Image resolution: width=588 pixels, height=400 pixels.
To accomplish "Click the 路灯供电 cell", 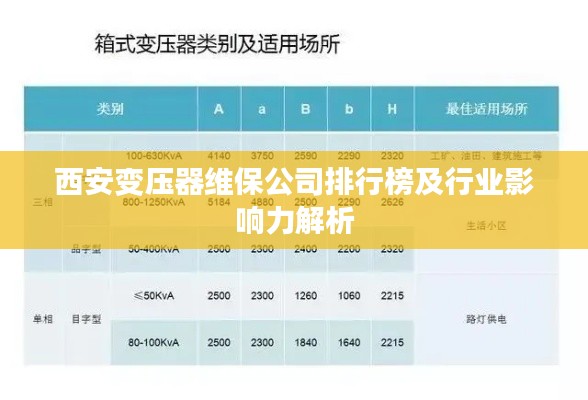I will pos(486,319).
